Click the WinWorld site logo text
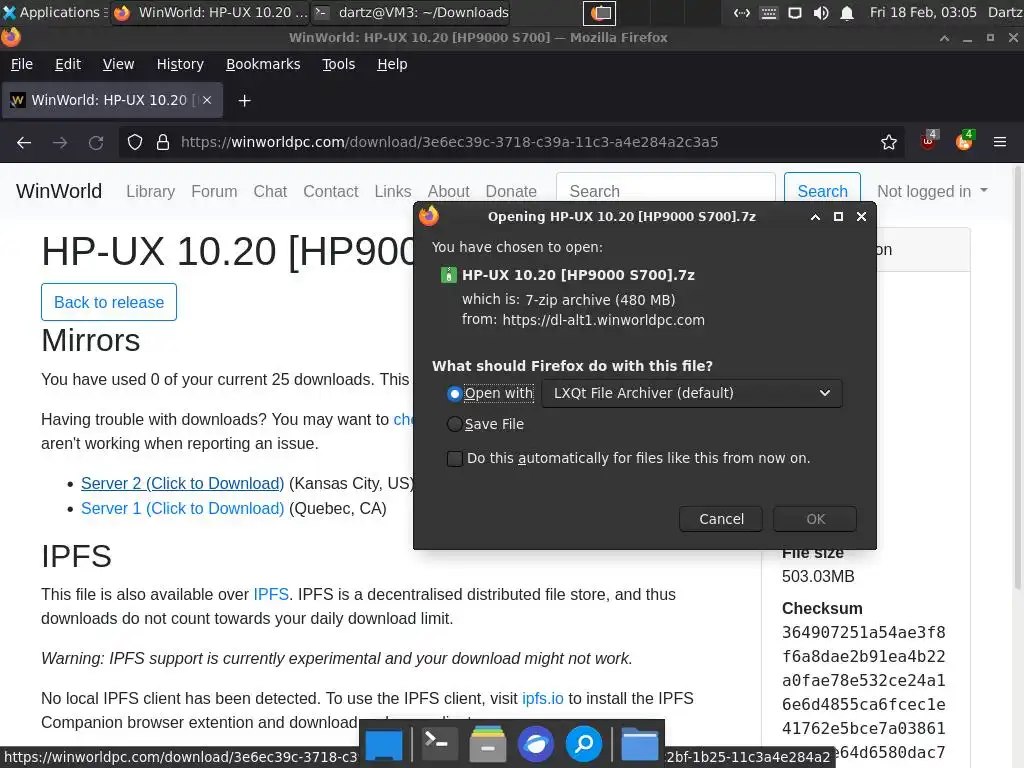The image size is (1024, 768). pyautogui.click(x=59, y=191)
